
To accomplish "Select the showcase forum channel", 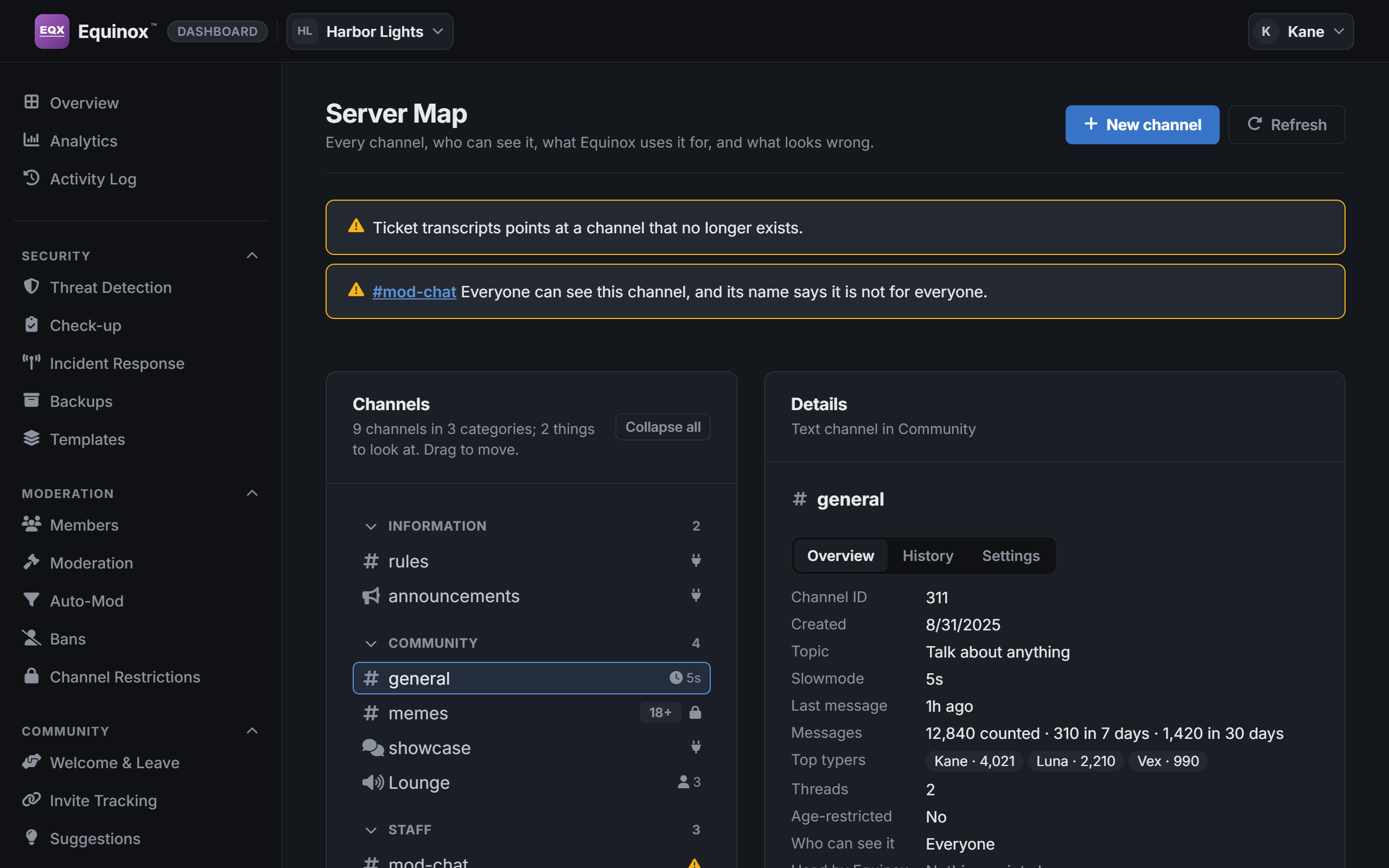I will [x=532, y=748].
